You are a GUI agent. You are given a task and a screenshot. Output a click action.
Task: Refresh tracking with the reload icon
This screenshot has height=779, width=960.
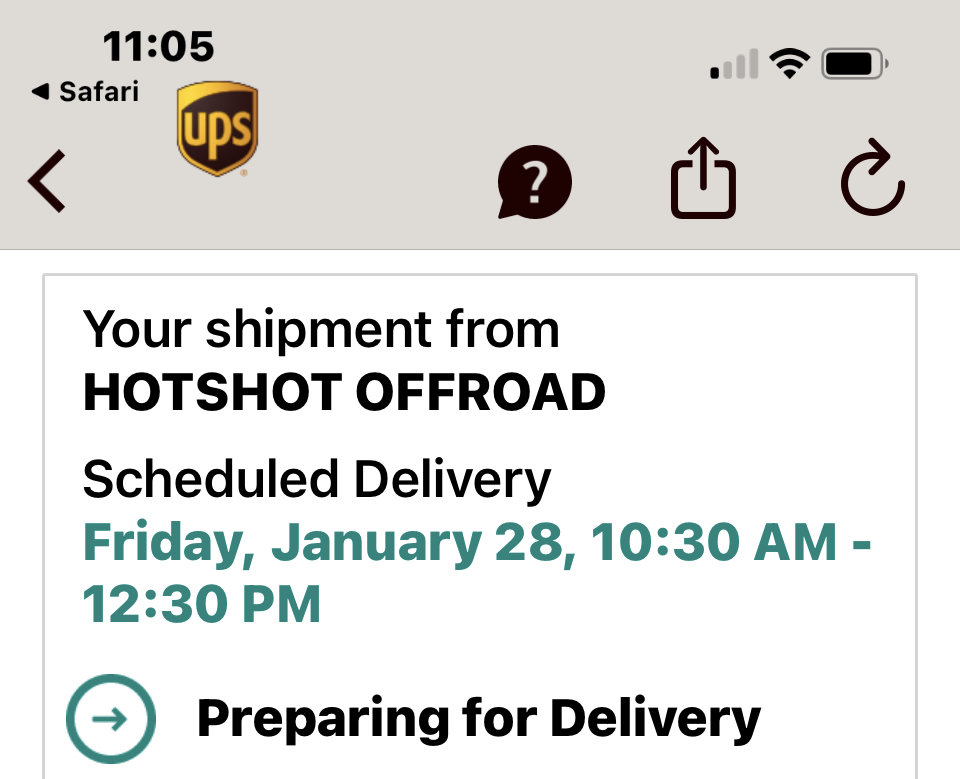872,178
